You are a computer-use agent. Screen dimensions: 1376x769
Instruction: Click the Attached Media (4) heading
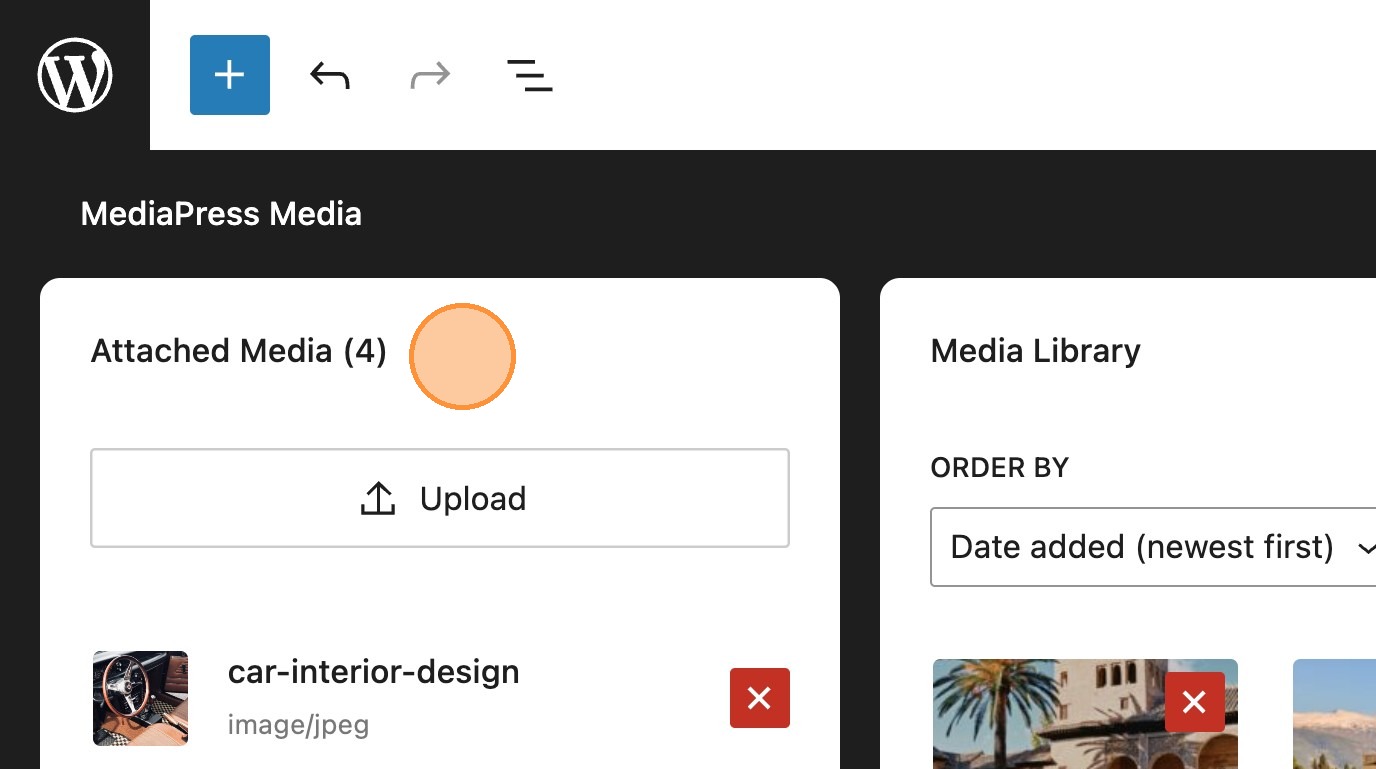(239, 351)
